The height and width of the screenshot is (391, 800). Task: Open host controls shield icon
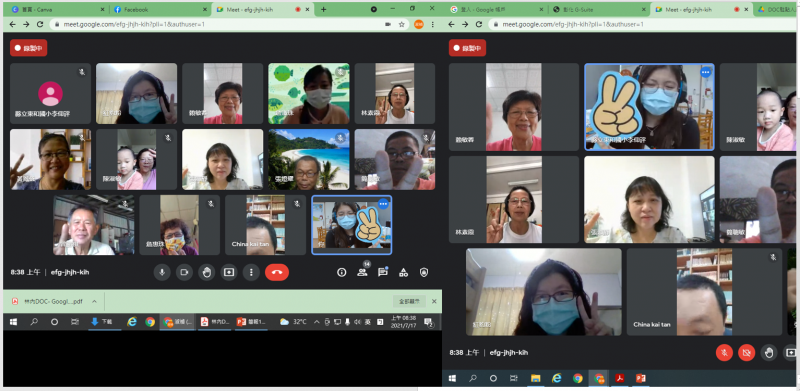[423, 273]
